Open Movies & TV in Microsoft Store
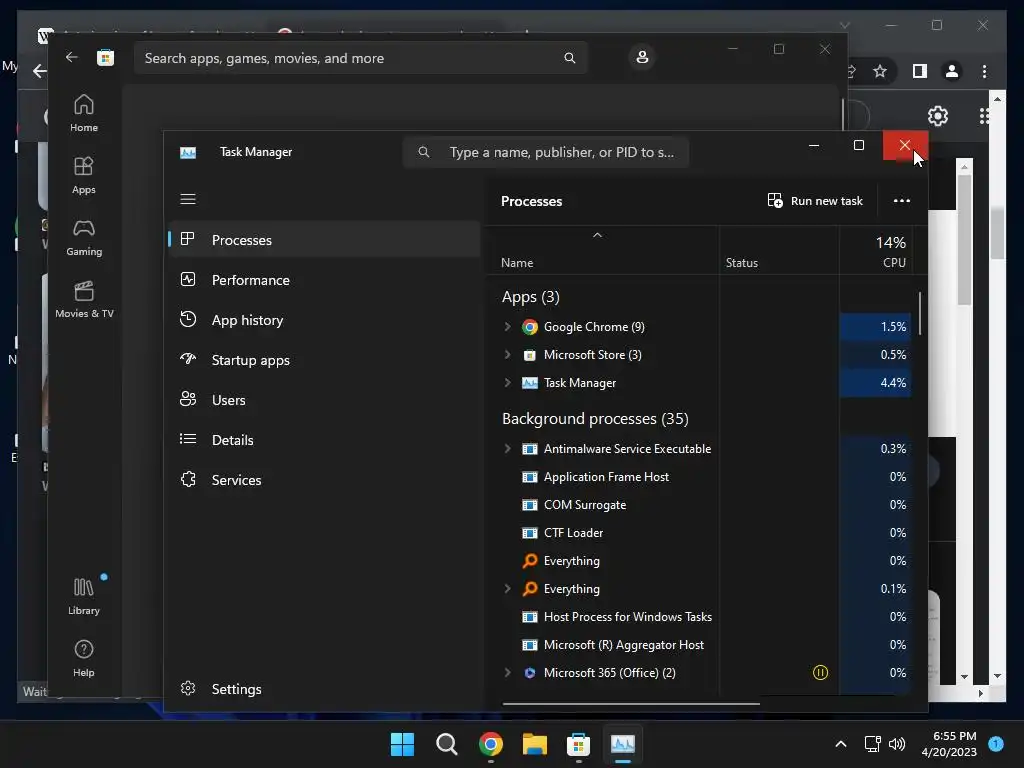Image resolution: width=1024 pixels, height=768 pixels. pyautogui.click(x=84, y=300)
